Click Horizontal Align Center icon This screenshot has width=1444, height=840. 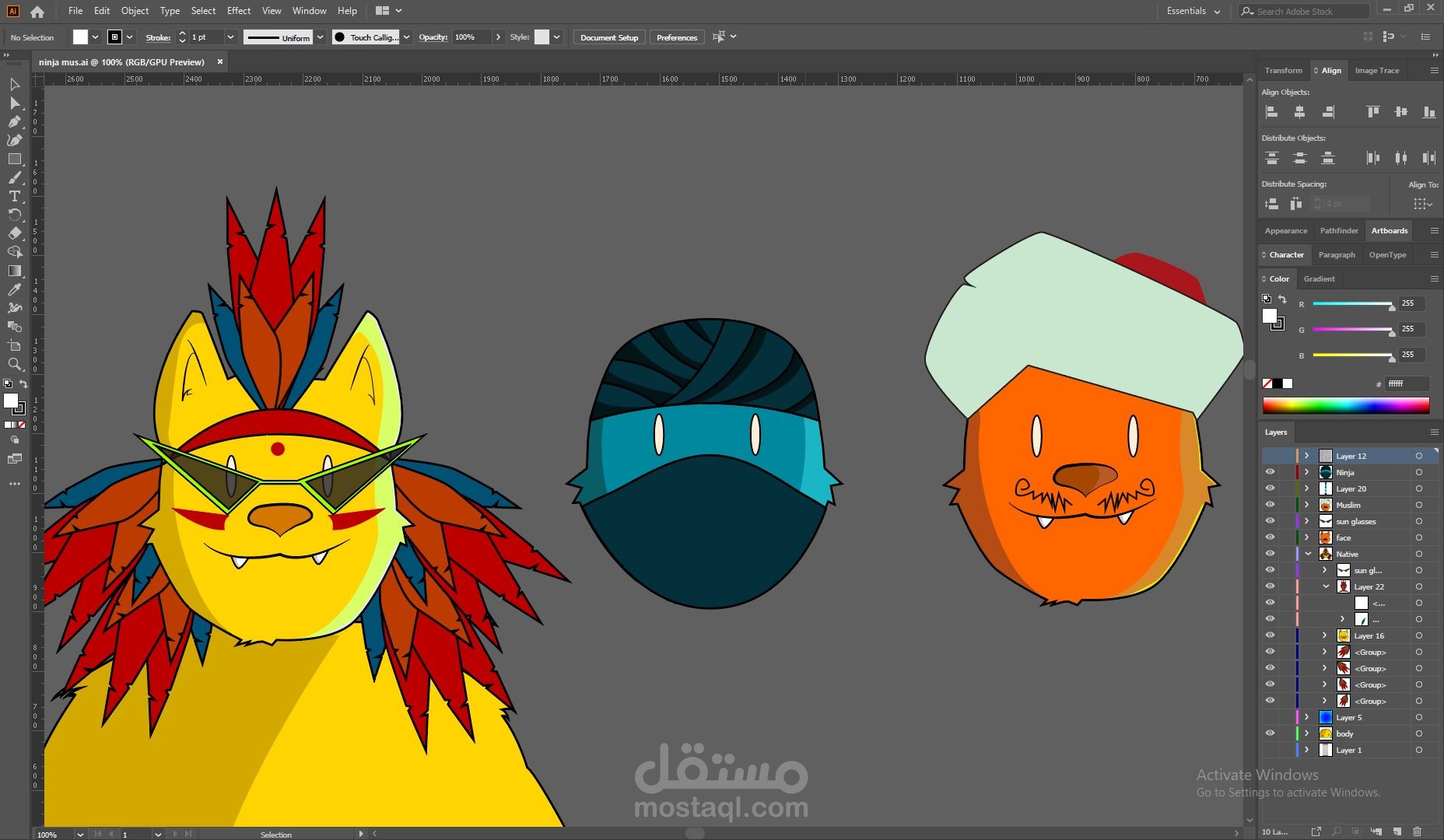click(1300, 112)
